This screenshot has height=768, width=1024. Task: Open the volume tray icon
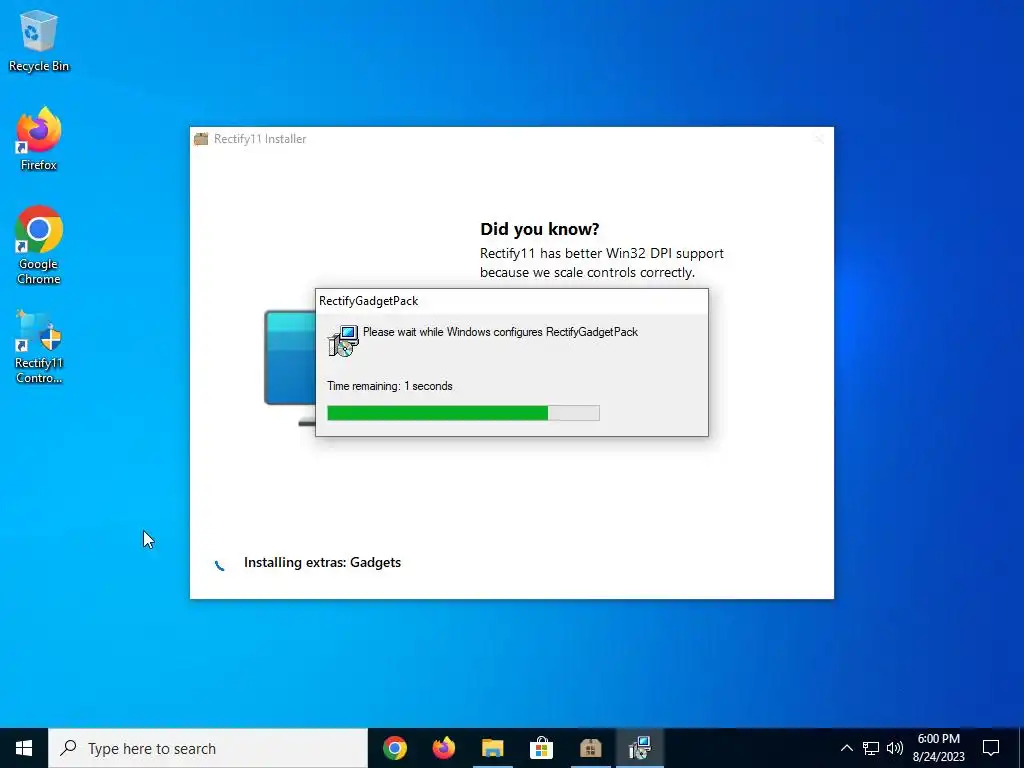pos(895,748)
